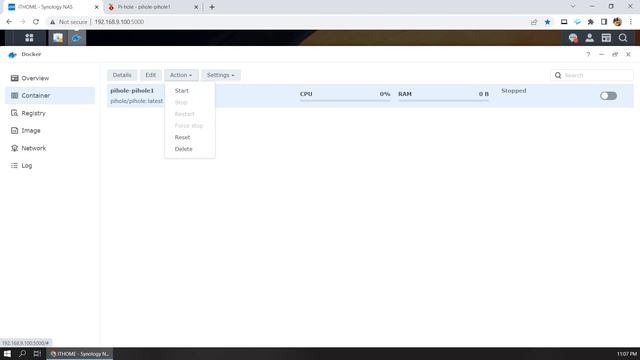This screenshot has width=640, height=360.
Task: Open Chrome profile avatar
Action: 617,22
